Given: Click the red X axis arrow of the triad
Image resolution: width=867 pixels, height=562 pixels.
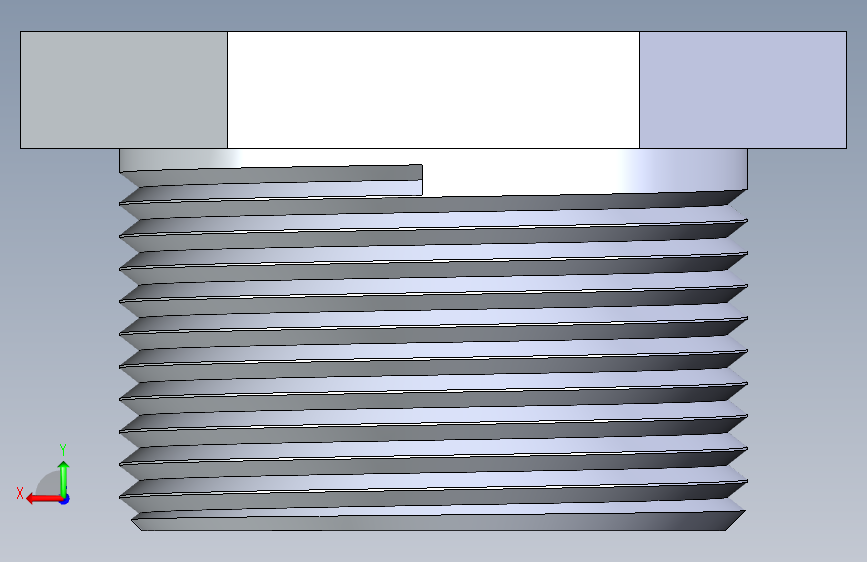Looking at the screenshot, I should click(x=43, y=499).
